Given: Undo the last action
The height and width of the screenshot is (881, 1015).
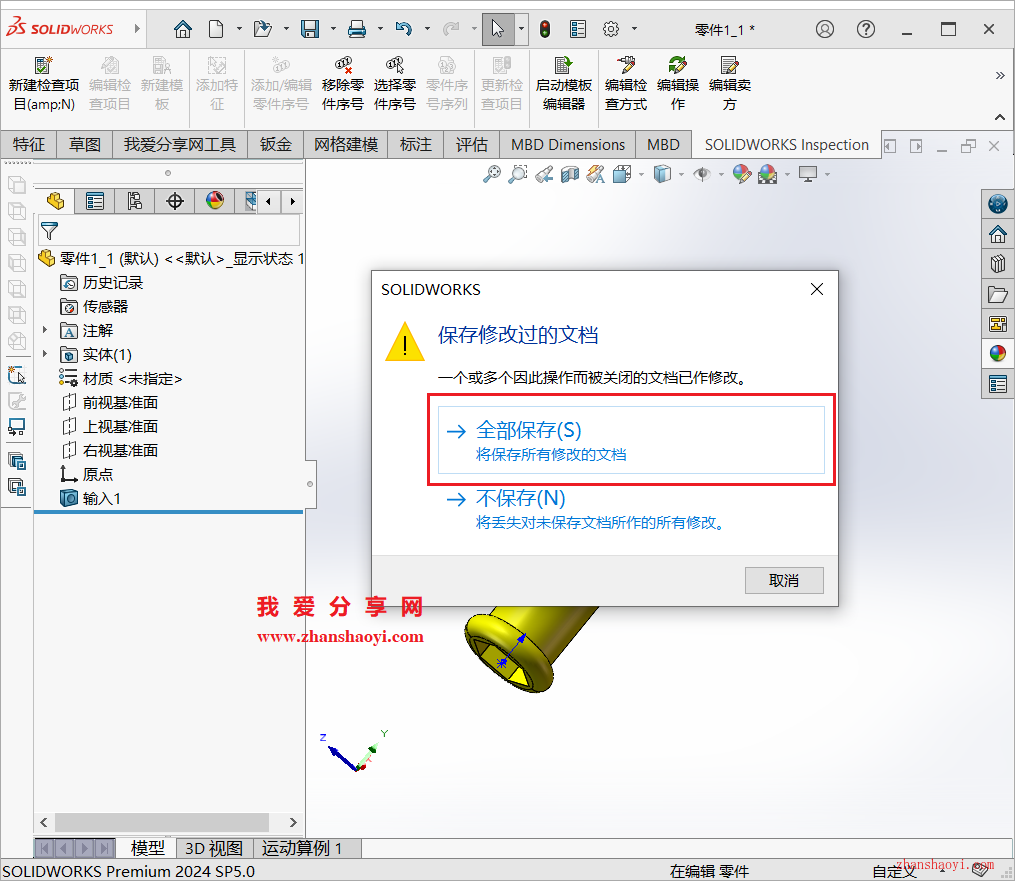Looking at the screenshot, I should [x=404, y=29].
